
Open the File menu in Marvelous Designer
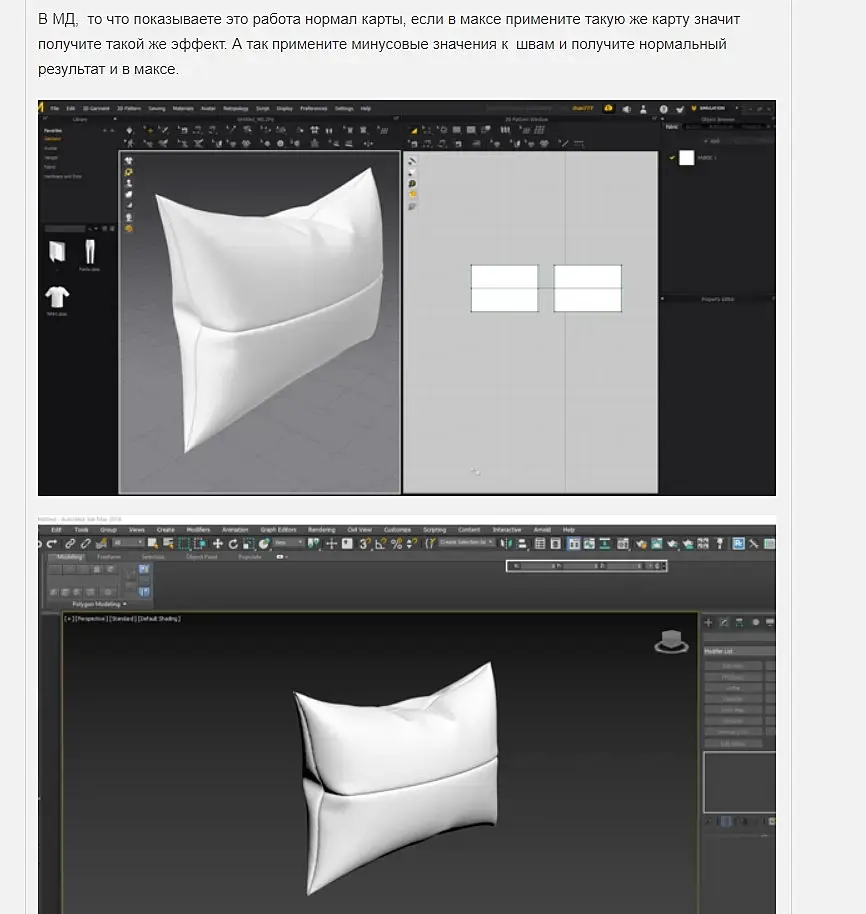click(x=55, y=108)
